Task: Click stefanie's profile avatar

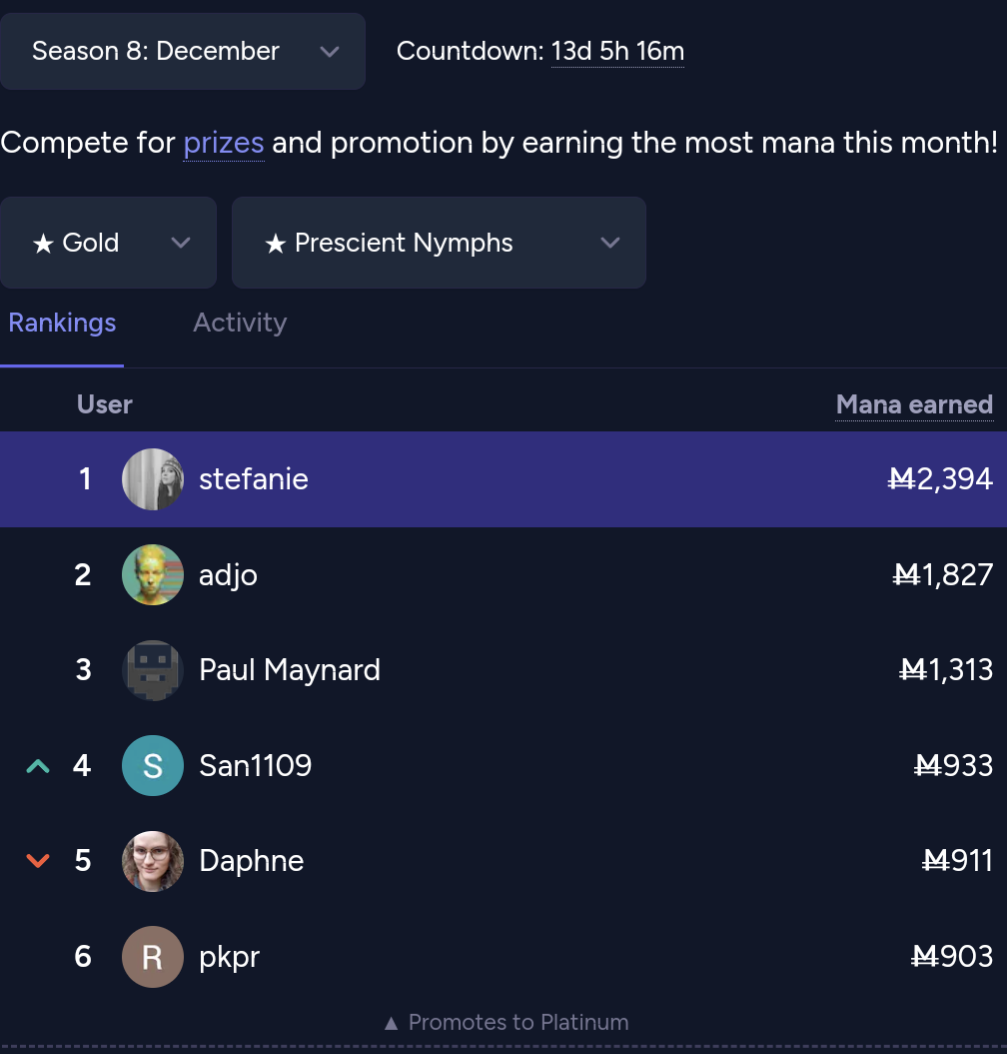Action: pyautogui.click(x=153, y=479)
